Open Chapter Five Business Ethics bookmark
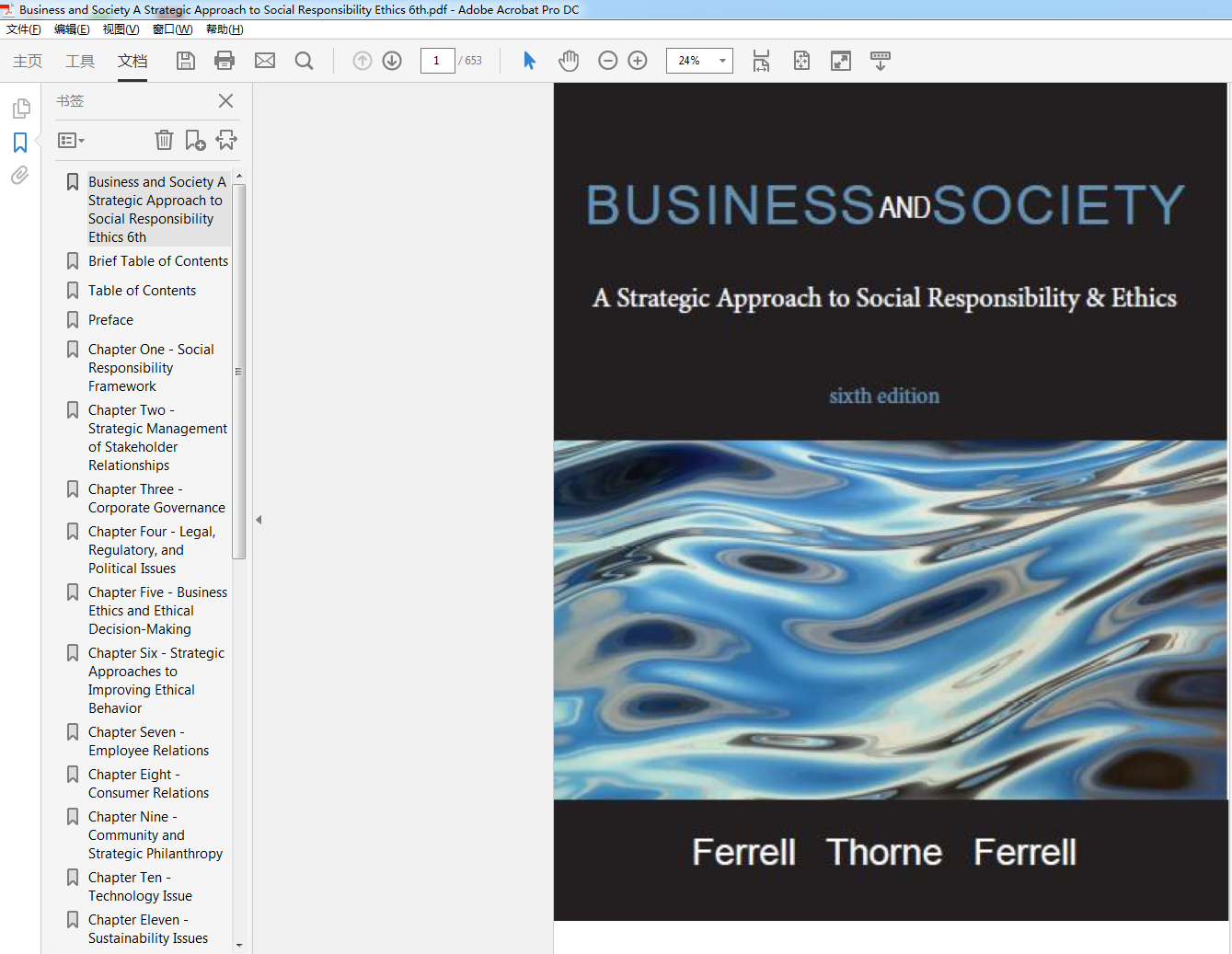 [157, 611]
